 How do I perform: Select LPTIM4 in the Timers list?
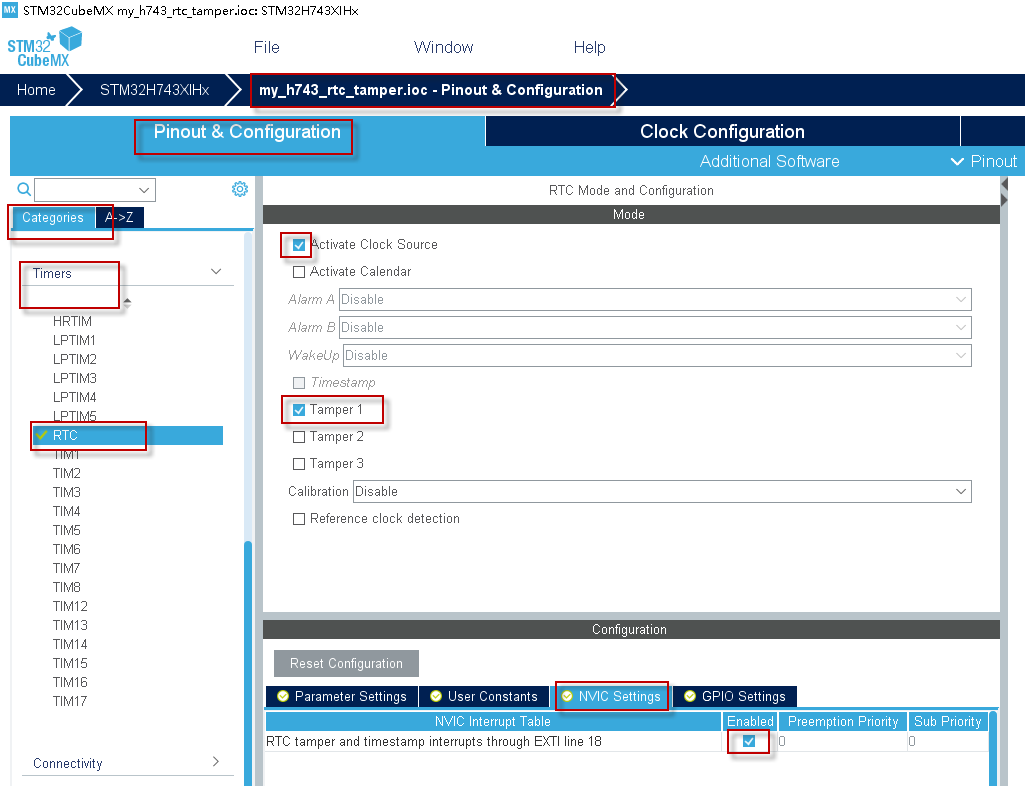(x=75, y=397)
